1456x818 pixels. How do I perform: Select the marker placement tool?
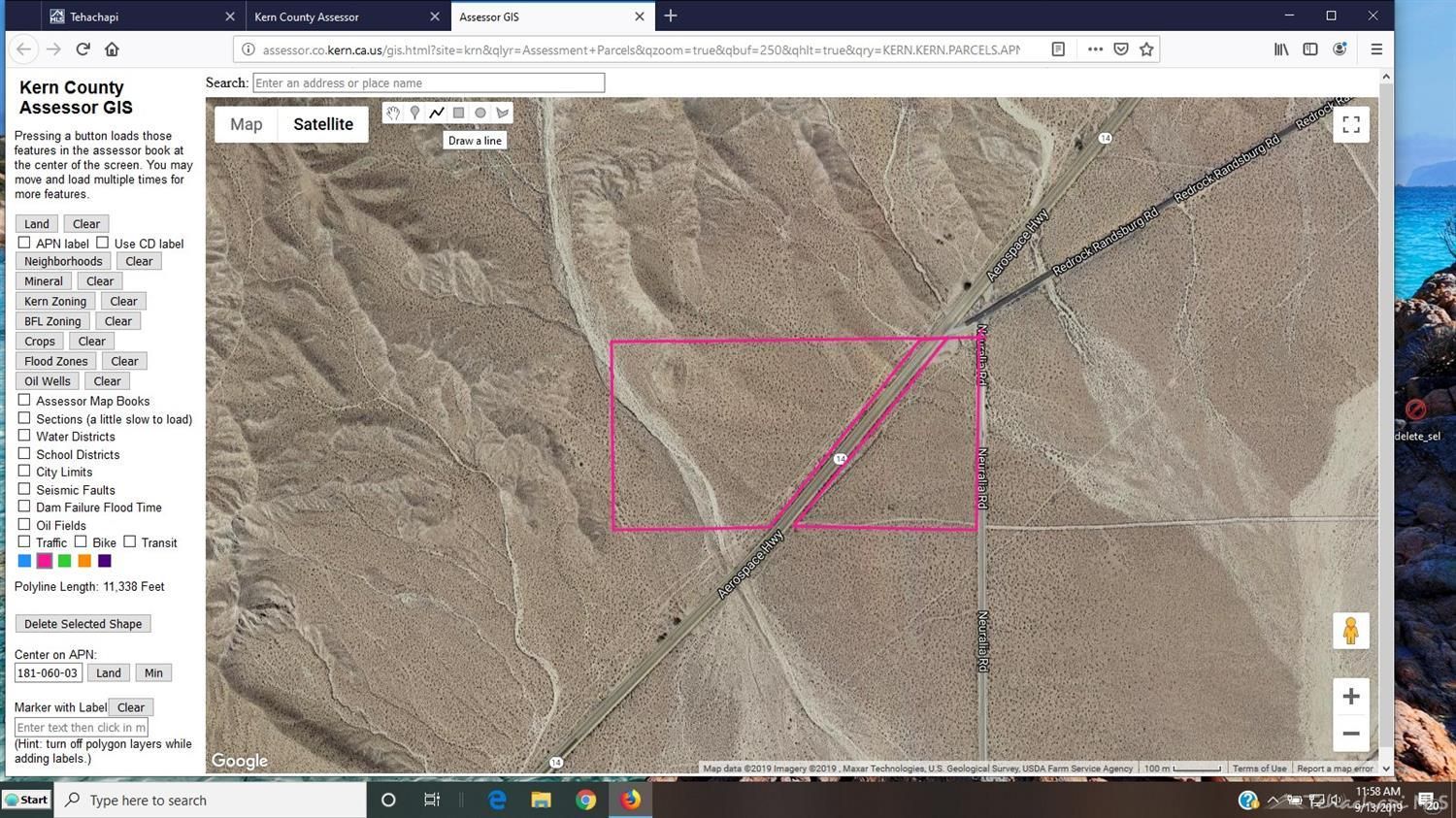pos(414,113)
